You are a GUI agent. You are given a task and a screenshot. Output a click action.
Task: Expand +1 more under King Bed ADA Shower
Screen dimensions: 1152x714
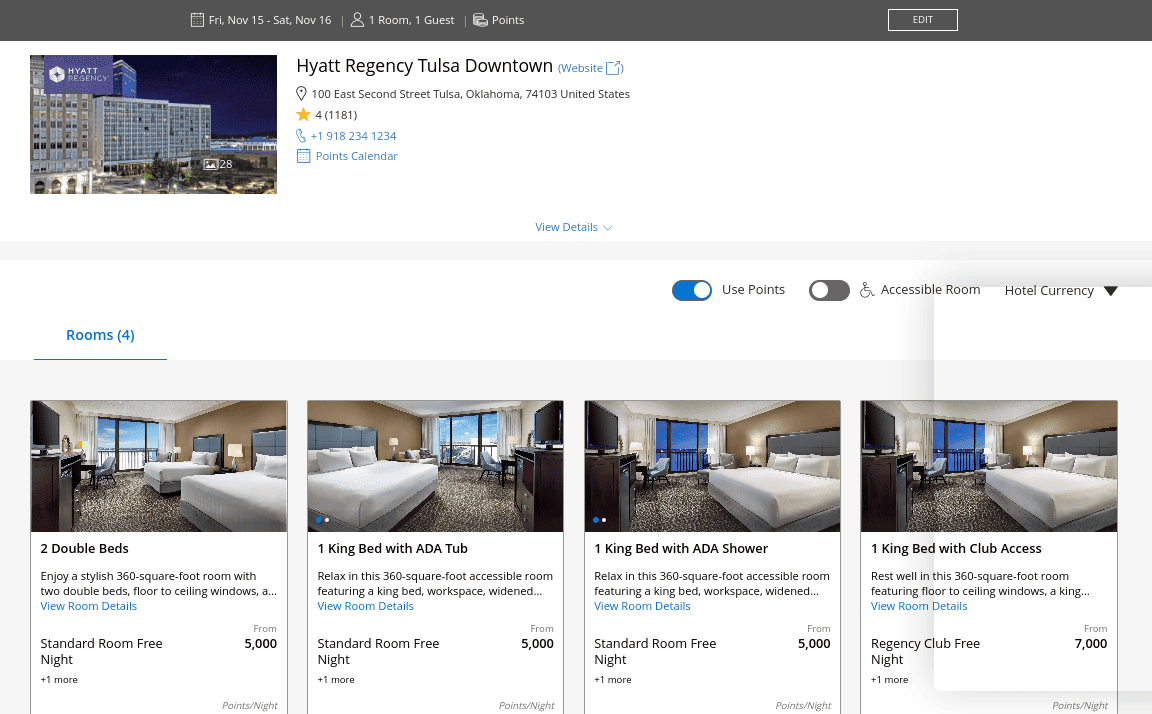pos(613,679)
